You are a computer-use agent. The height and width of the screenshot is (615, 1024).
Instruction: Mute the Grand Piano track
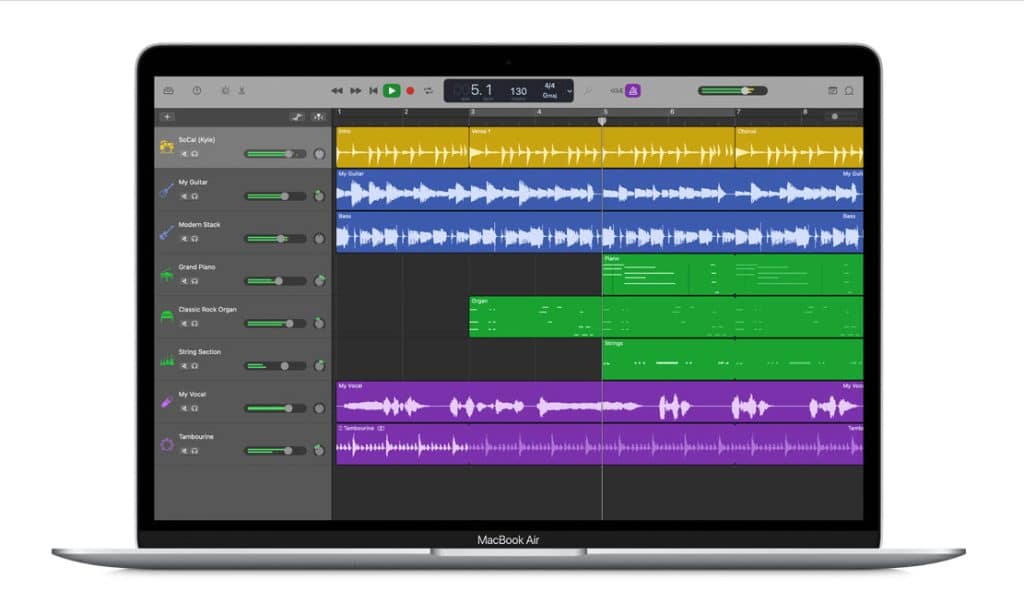click(184, 281)
